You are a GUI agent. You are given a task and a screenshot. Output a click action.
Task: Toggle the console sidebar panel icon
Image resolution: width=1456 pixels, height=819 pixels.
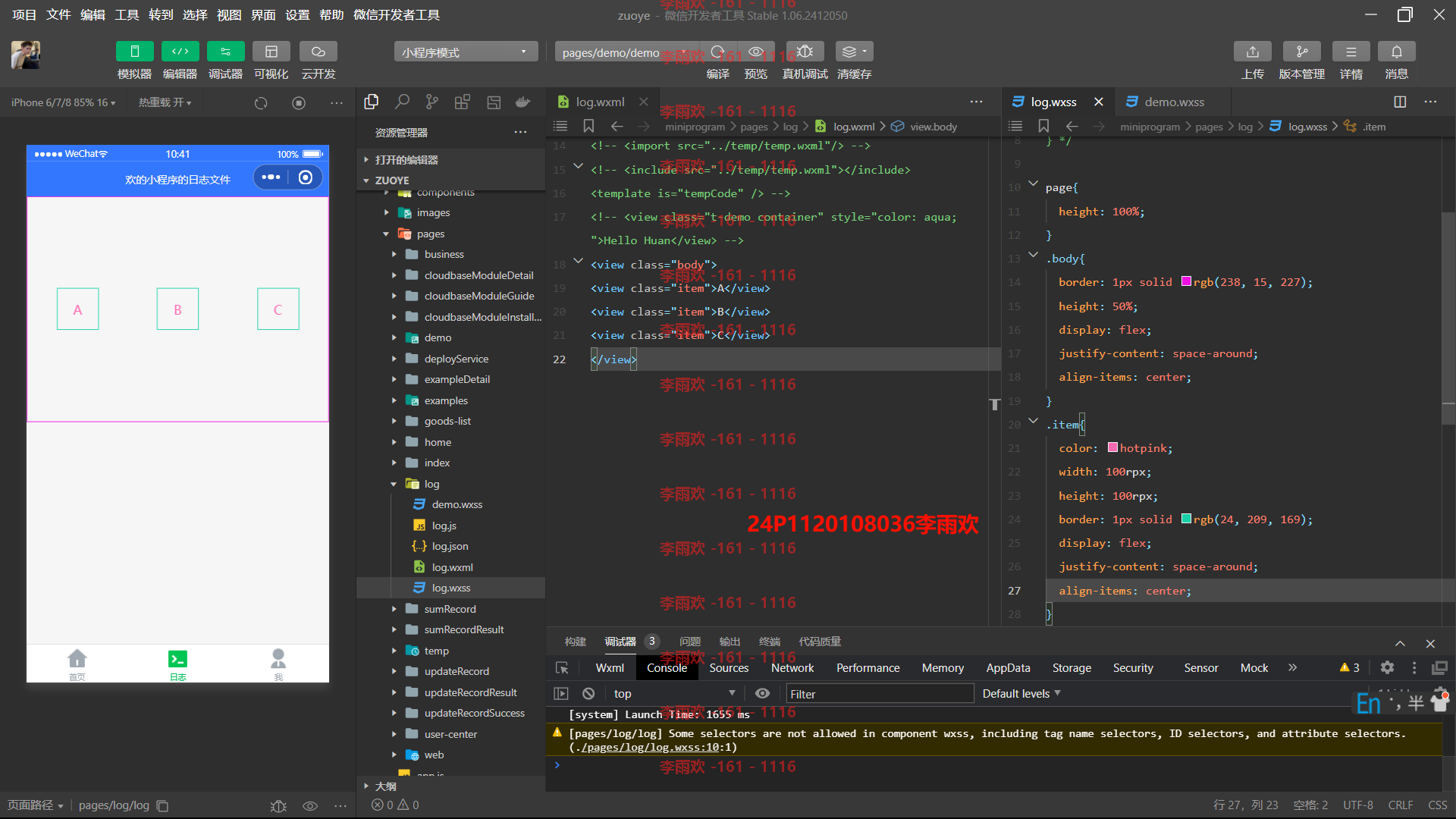[x=561, y=694]
